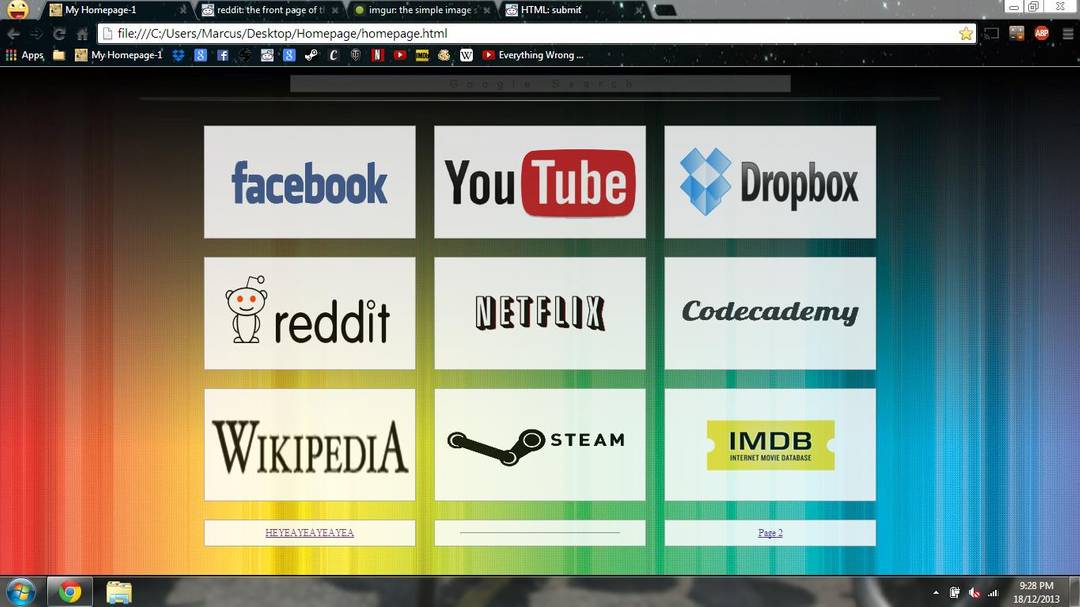Click the browser forward arrow

pyautogui.click(x=36, y=34)
